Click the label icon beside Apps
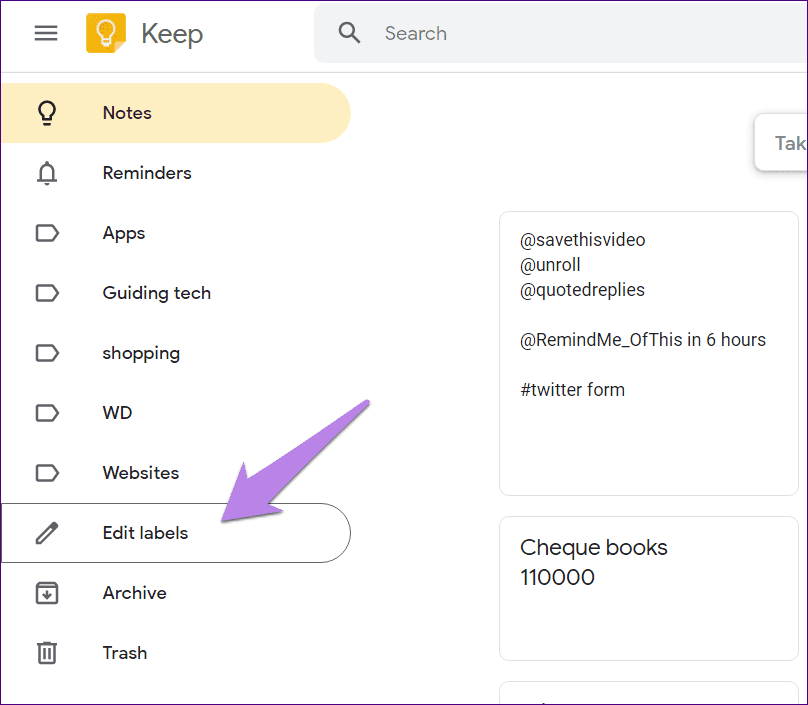Viewport: 808px width, 705px height. (47, 233)
